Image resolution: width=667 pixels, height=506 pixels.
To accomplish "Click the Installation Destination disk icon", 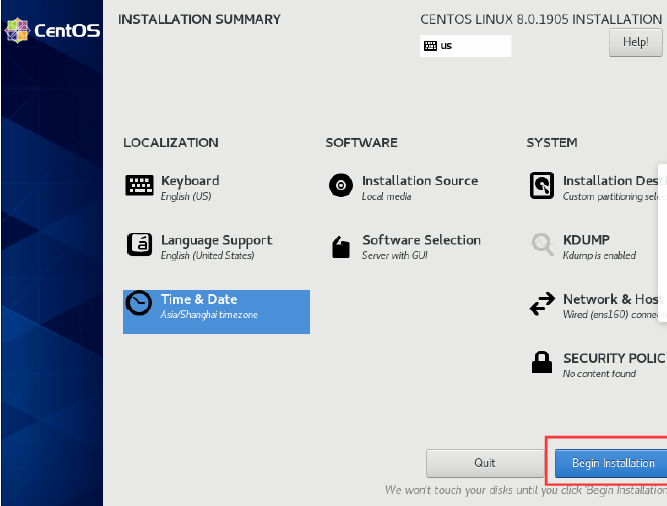I will tap(542, 185).
